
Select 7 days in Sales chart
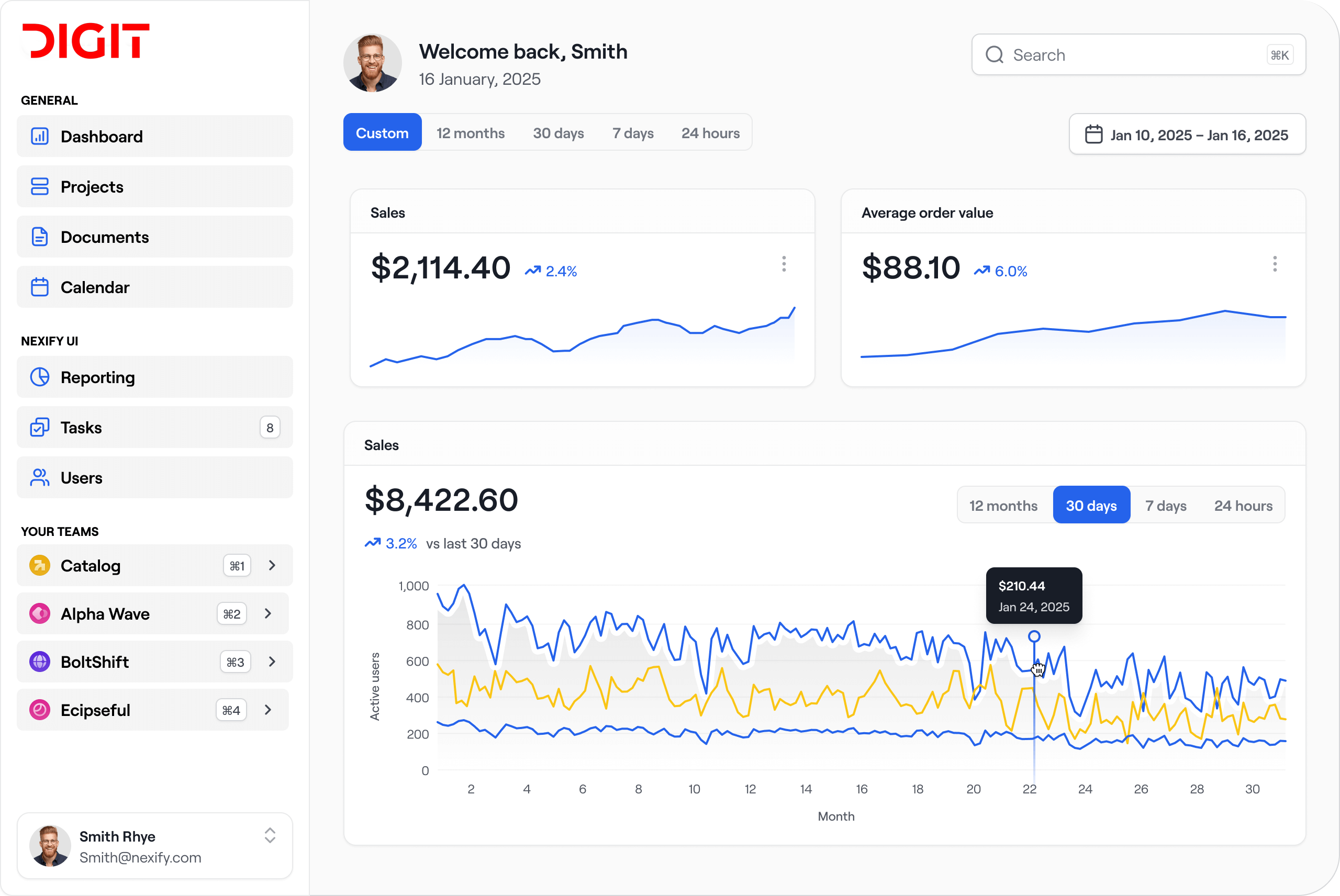tap(1165, 506)
